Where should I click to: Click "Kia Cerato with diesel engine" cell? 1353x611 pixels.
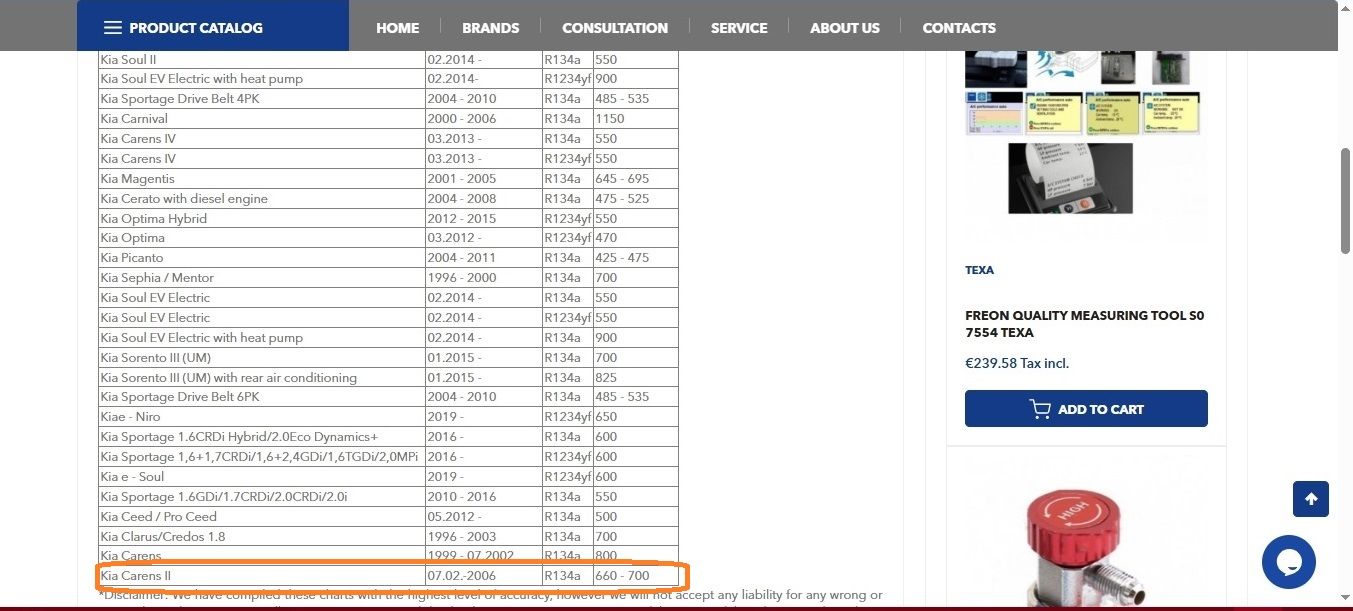pos(262,198)
